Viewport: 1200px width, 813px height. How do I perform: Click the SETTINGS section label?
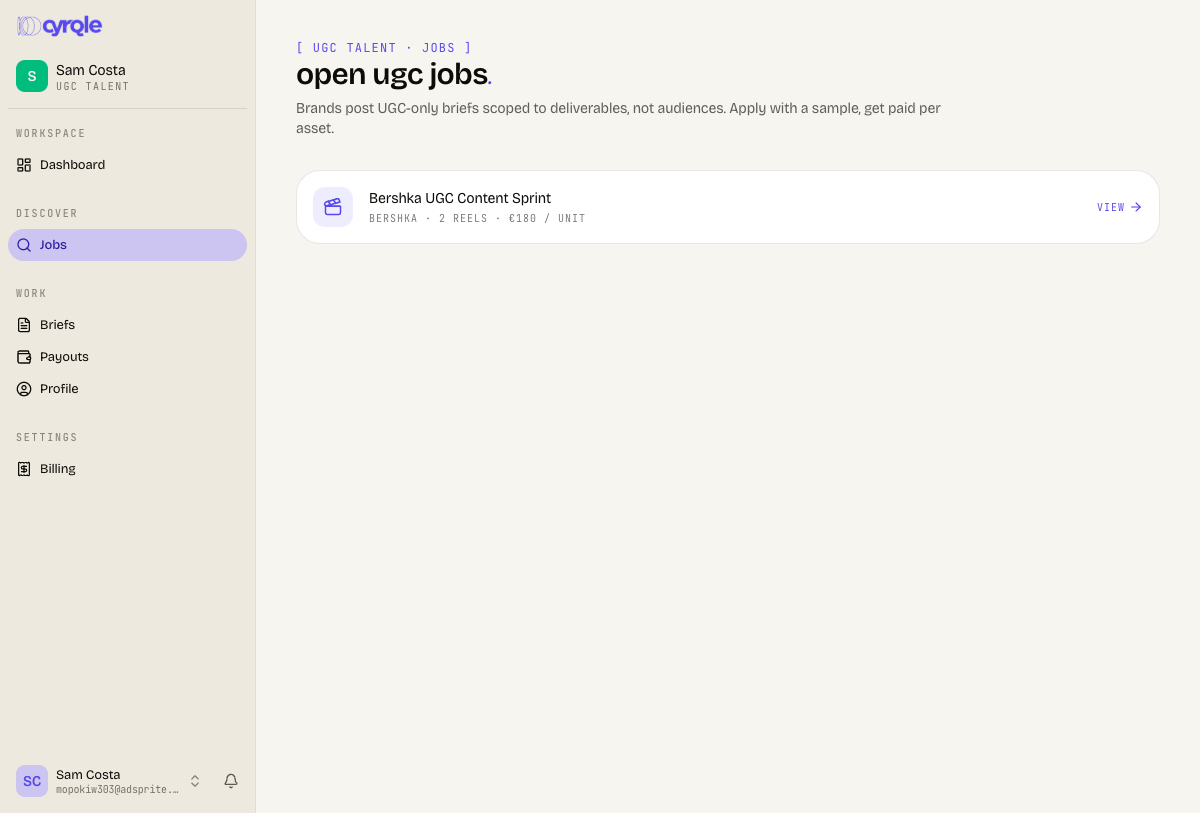point(47,437)
